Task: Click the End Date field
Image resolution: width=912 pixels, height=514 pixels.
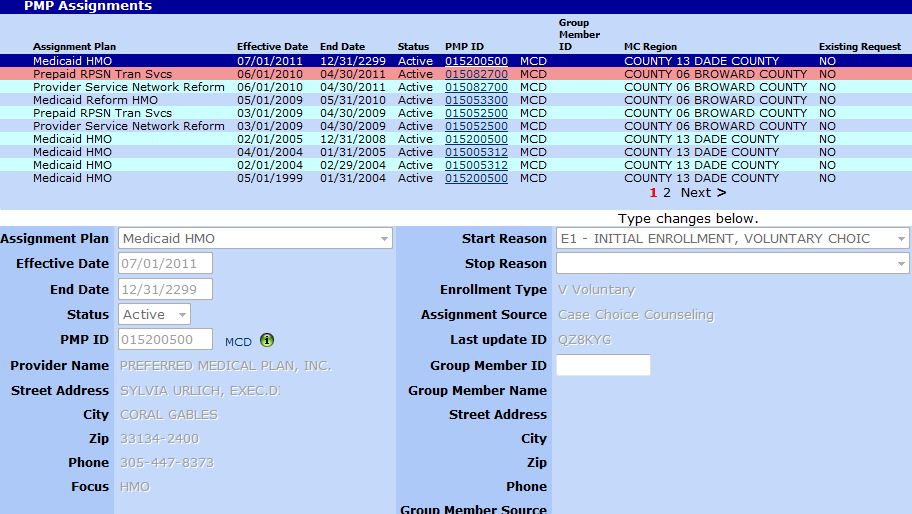Action: click(165, 289)
